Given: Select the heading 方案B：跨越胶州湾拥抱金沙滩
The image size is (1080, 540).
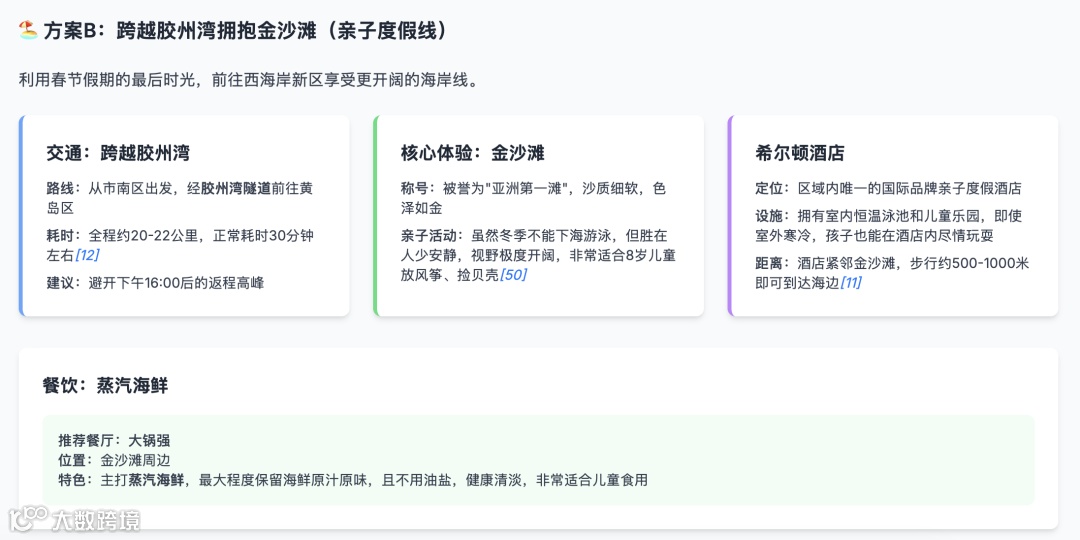Looking at the screenshot, I should 245,30.
